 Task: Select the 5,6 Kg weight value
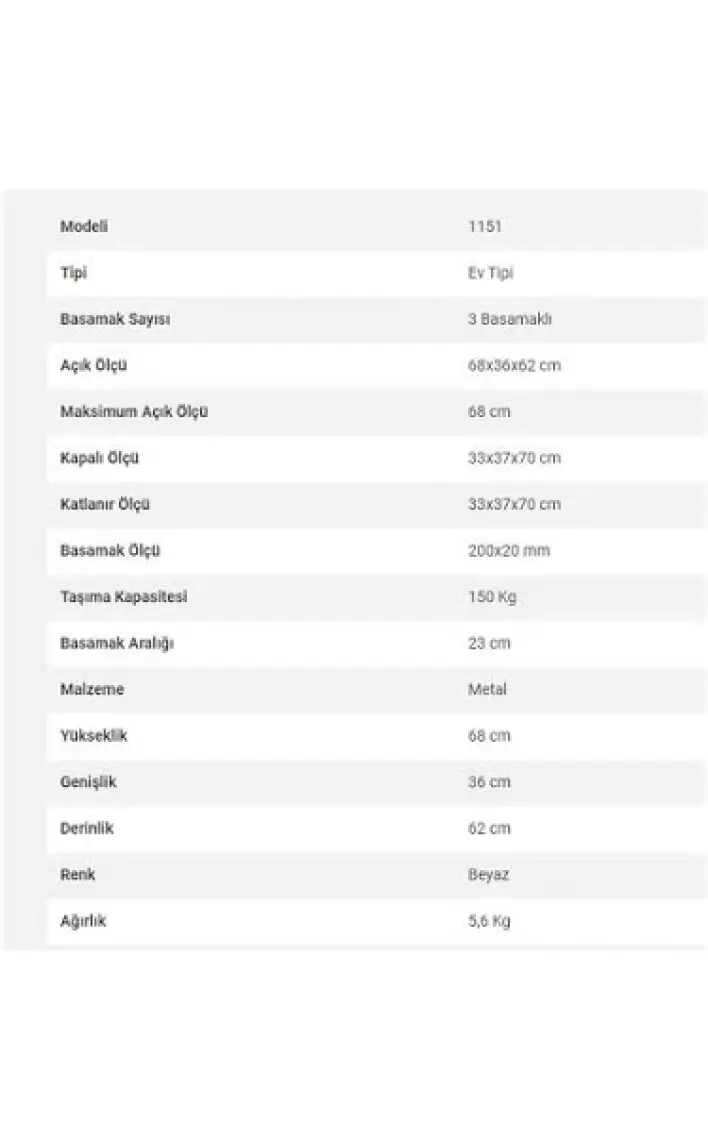pyautogui.click(x=489, y=921)
